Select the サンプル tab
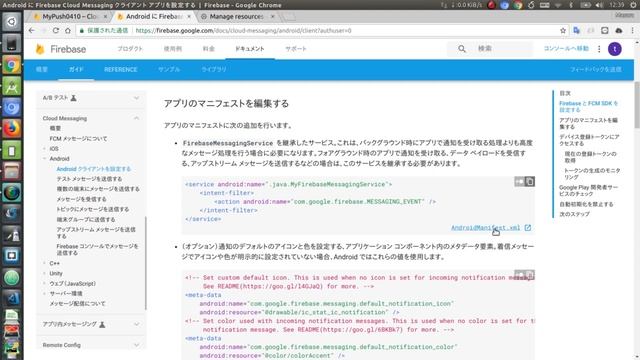 (169, 69)
